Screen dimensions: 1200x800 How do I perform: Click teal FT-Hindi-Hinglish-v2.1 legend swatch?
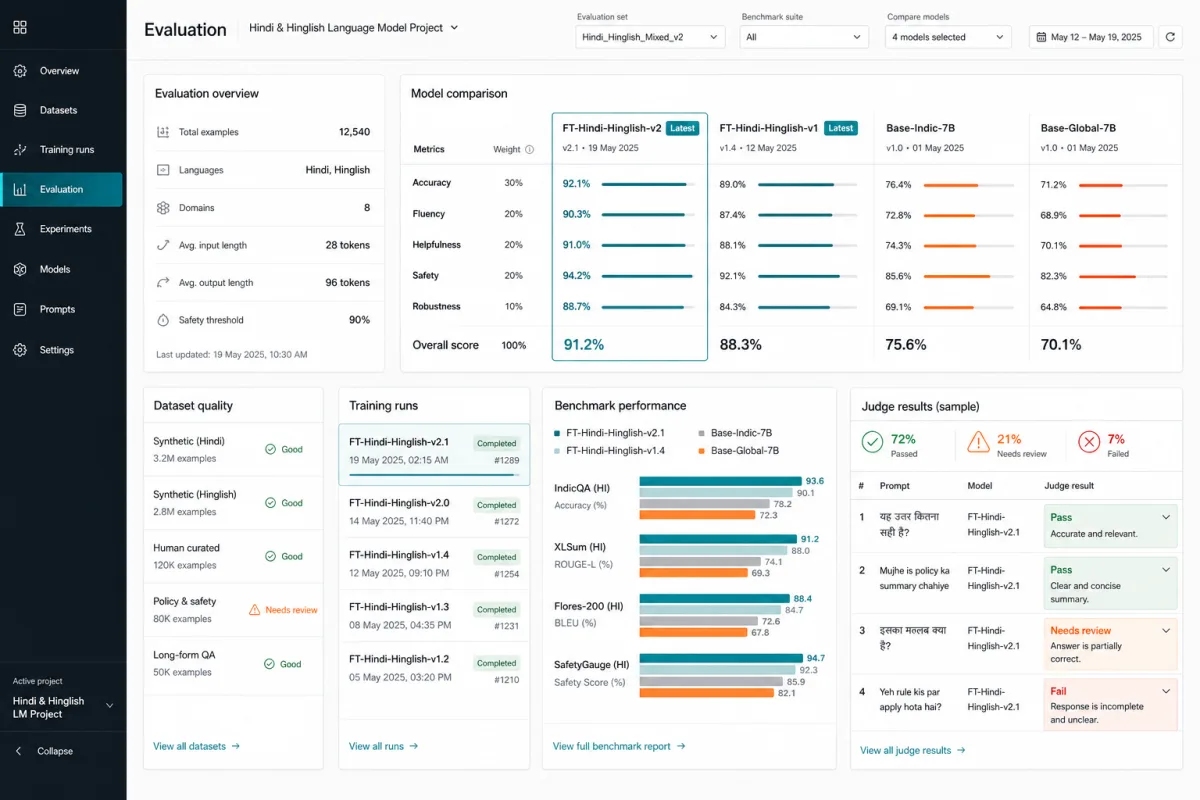(x=557, y=433)
